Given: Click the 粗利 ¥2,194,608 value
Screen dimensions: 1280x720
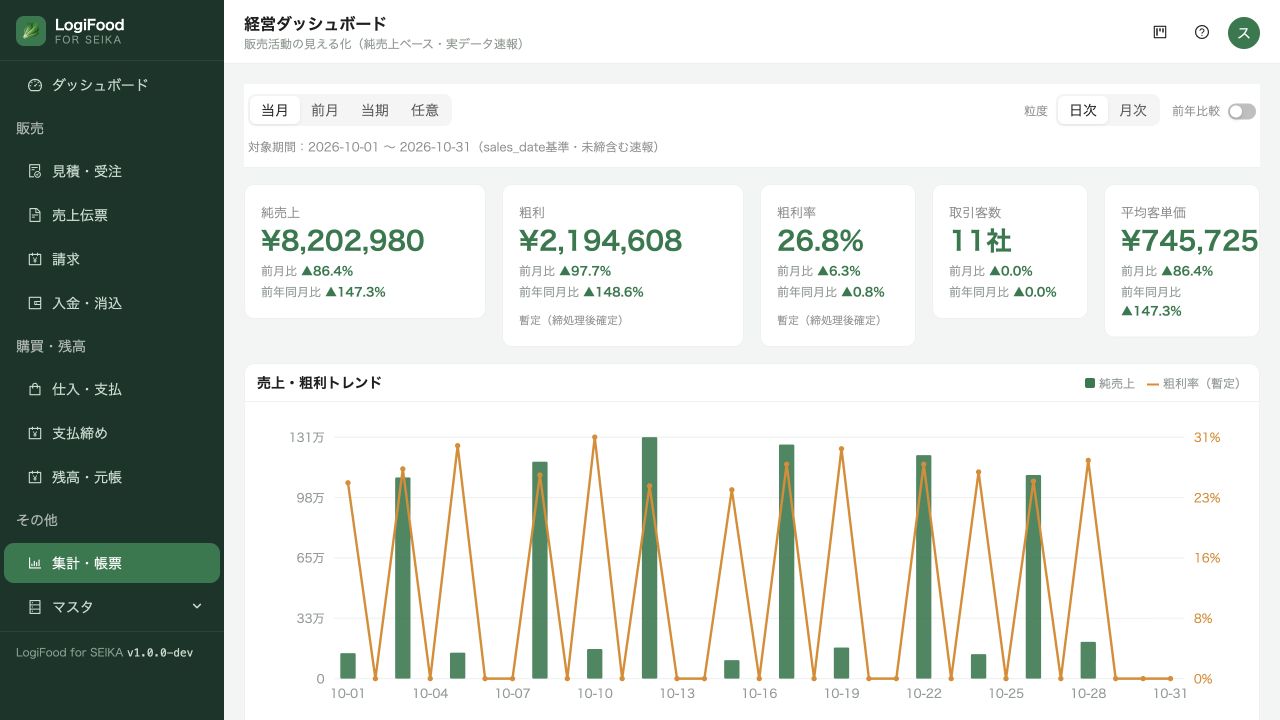Looking at the screenshot, I should point(601,241).
